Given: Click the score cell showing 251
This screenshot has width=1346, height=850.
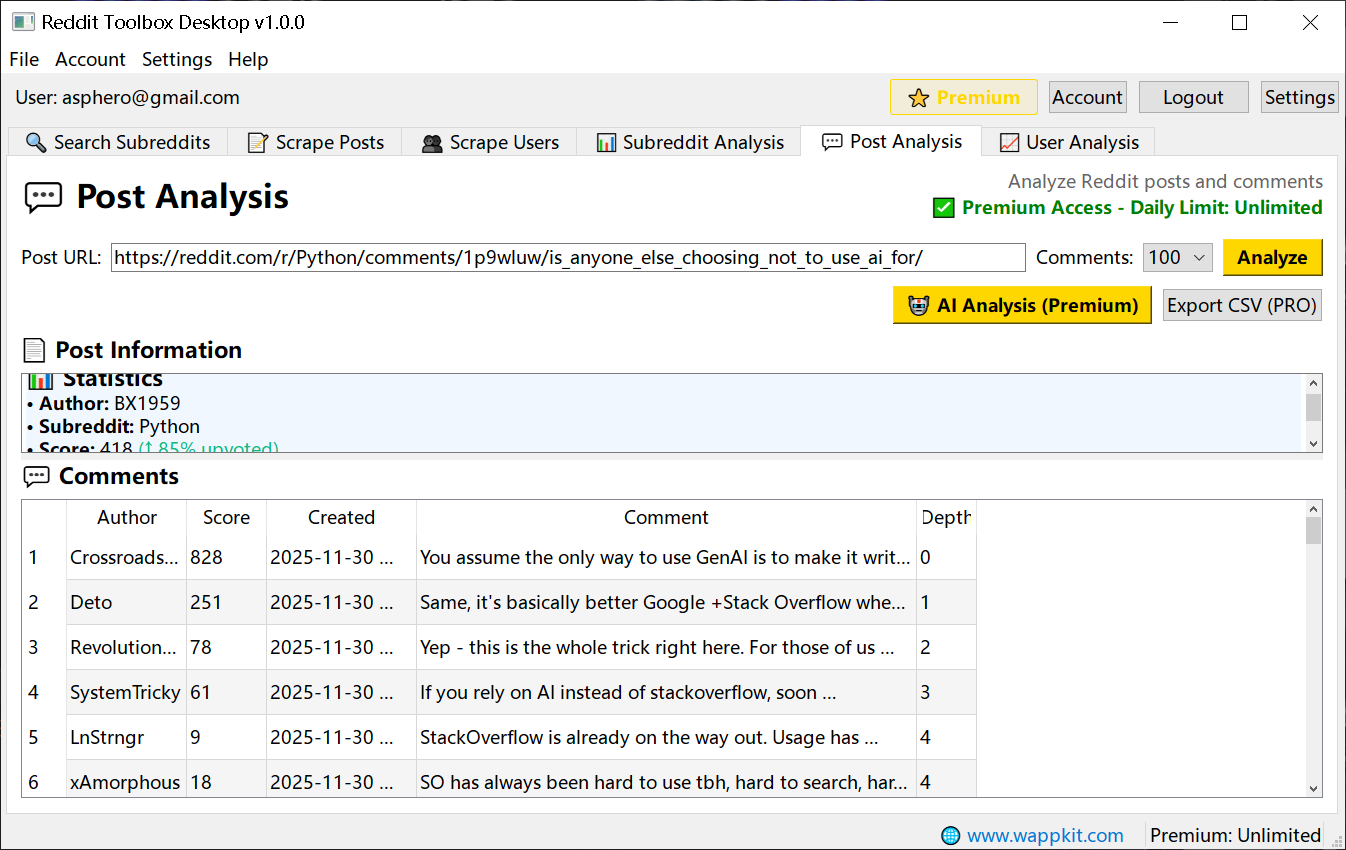Looking at the screenshot, I should [x=226, y=602].
